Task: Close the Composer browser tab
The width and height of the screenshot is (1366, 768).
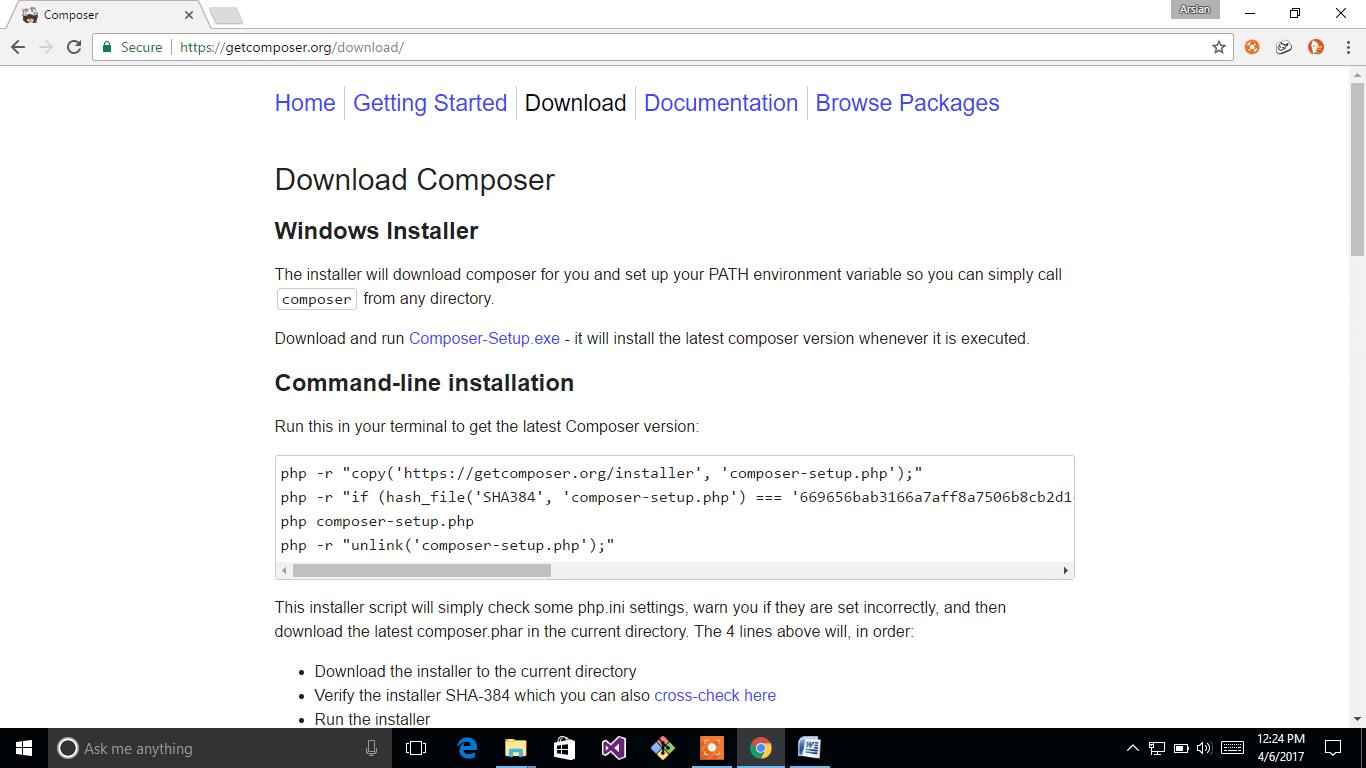Action: coord(189,15)
